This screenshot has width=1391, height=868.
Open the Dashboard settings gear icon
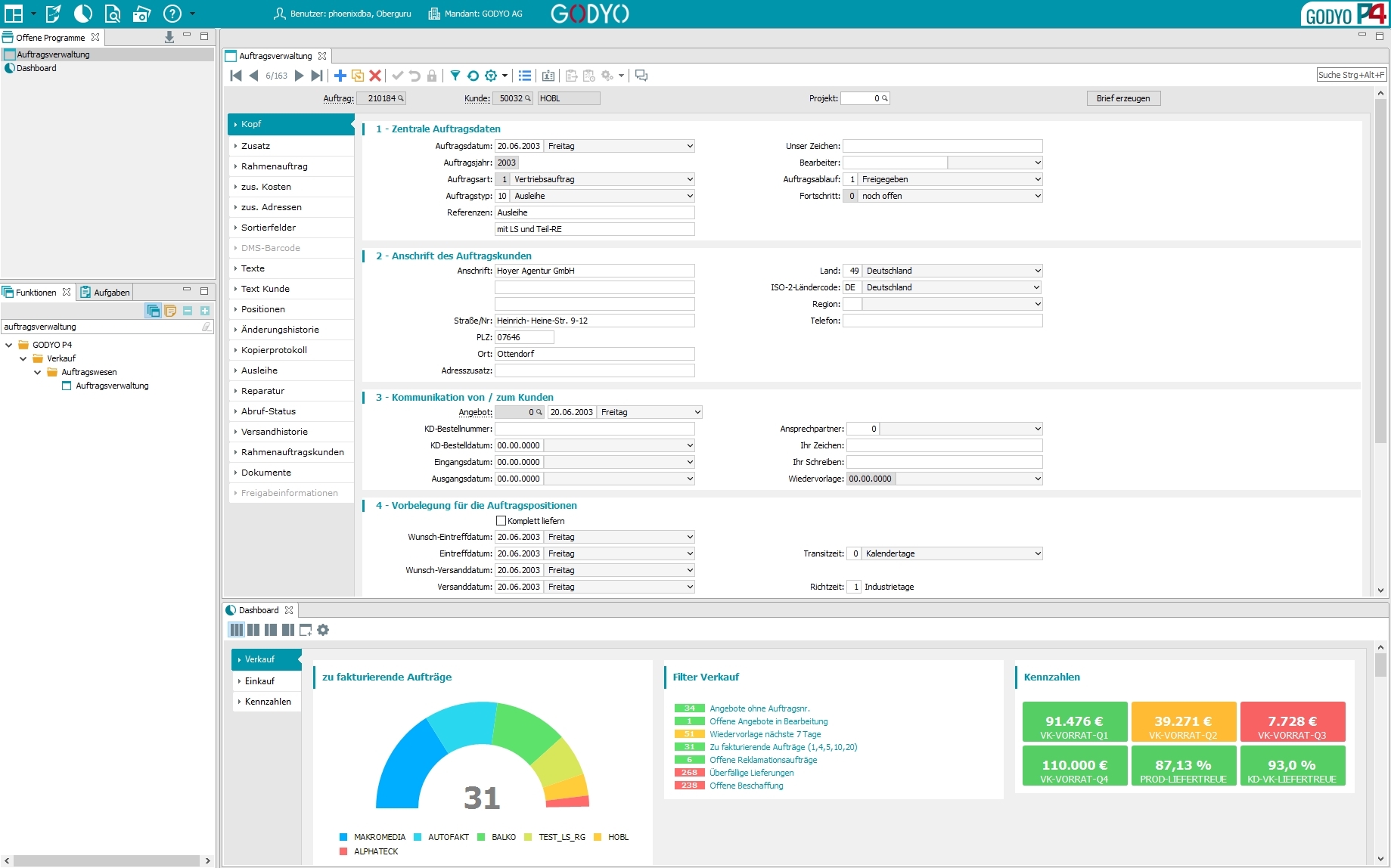click(323, 630)
